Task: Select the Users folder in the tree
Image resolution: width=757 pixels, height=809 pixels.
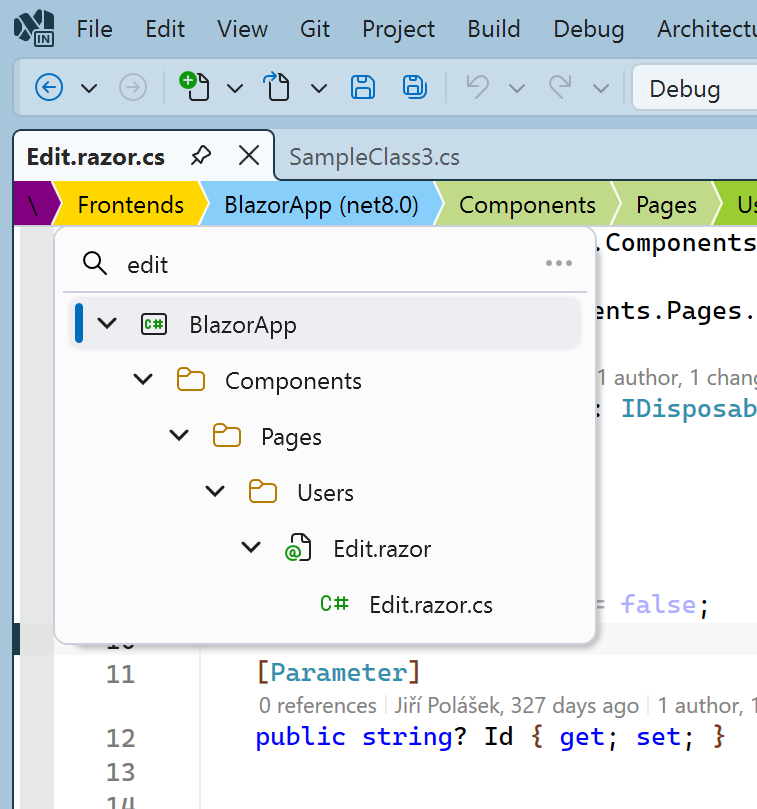Action: pyautogui.click(x=325, y=493)
